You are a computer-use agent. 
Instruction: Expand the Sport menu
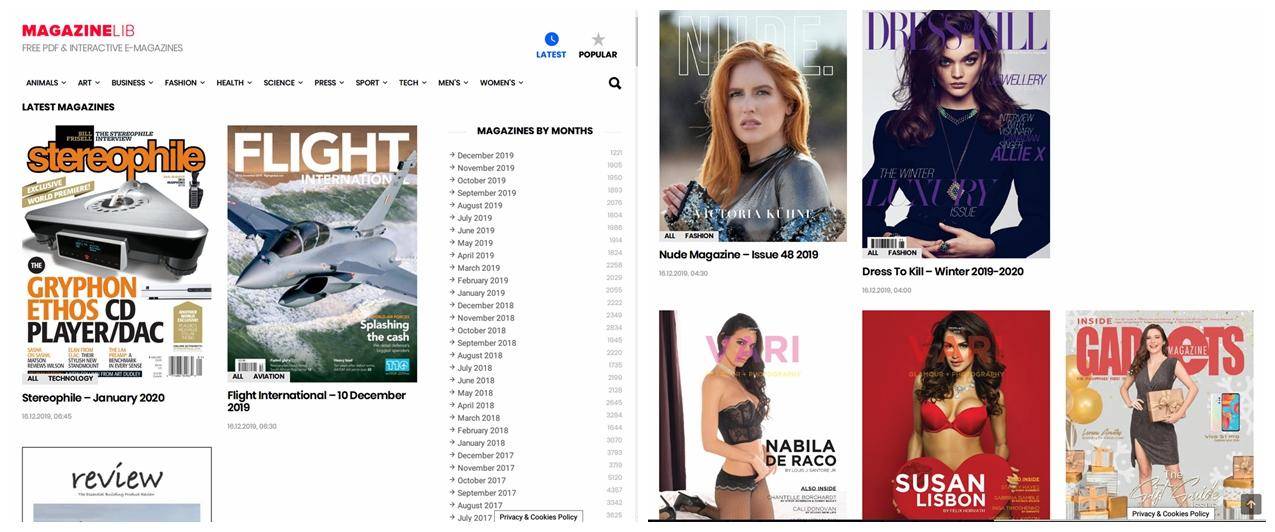371,83
